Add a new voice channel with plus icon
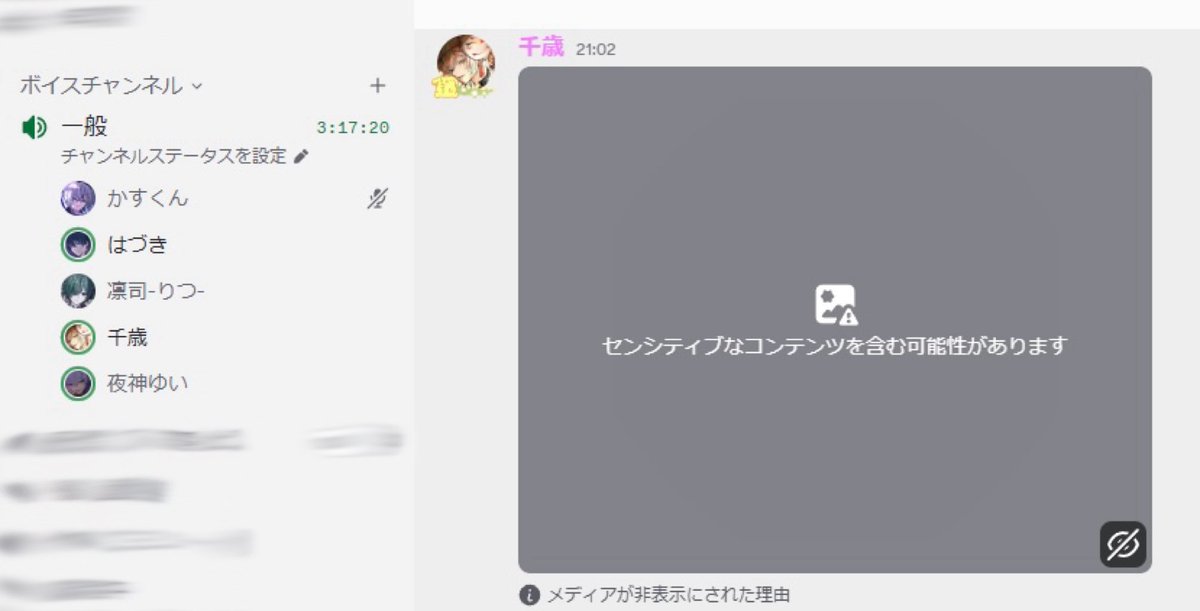1200x611 pixels. tap(377, 86)
